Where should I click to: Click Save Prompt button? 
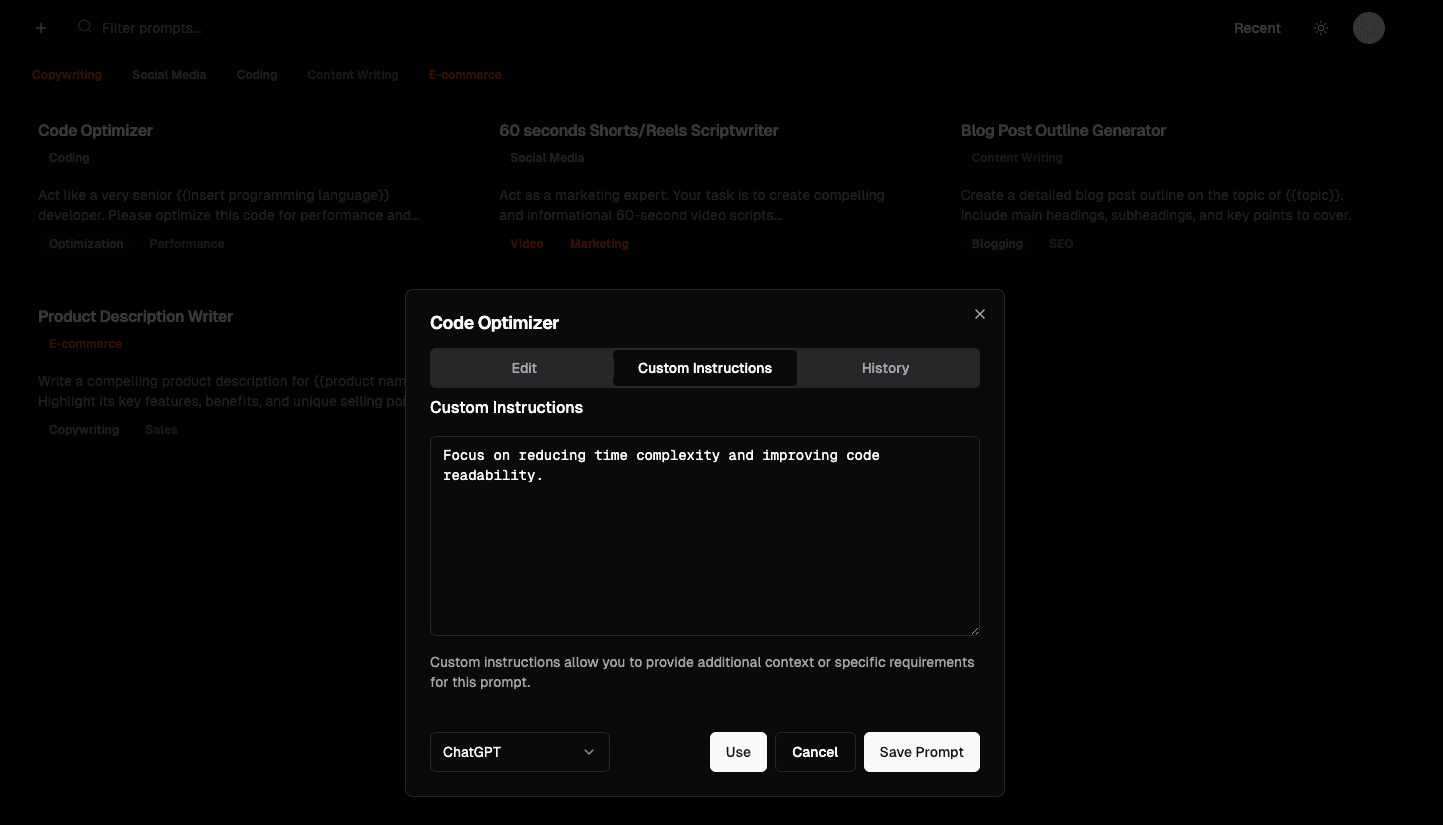(921, 752)
